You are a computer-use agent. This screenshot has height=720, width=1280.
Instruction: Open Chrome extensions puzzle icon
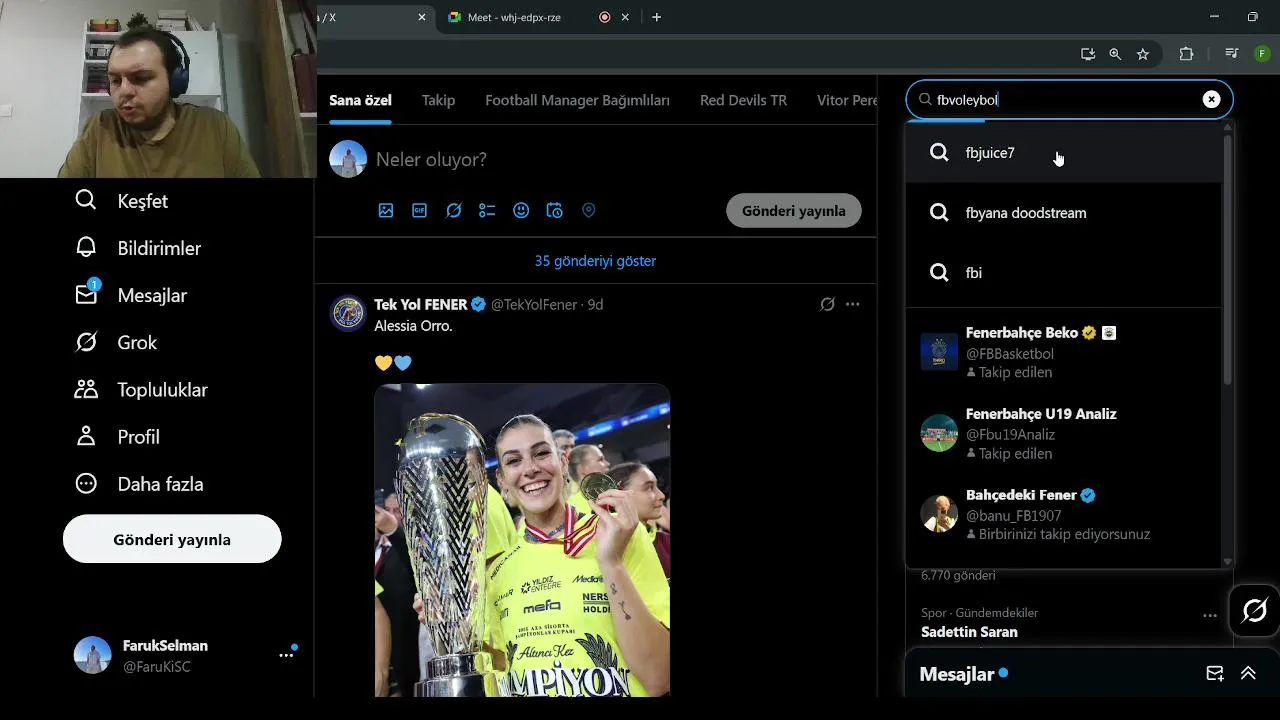(x=1187, y=54)
